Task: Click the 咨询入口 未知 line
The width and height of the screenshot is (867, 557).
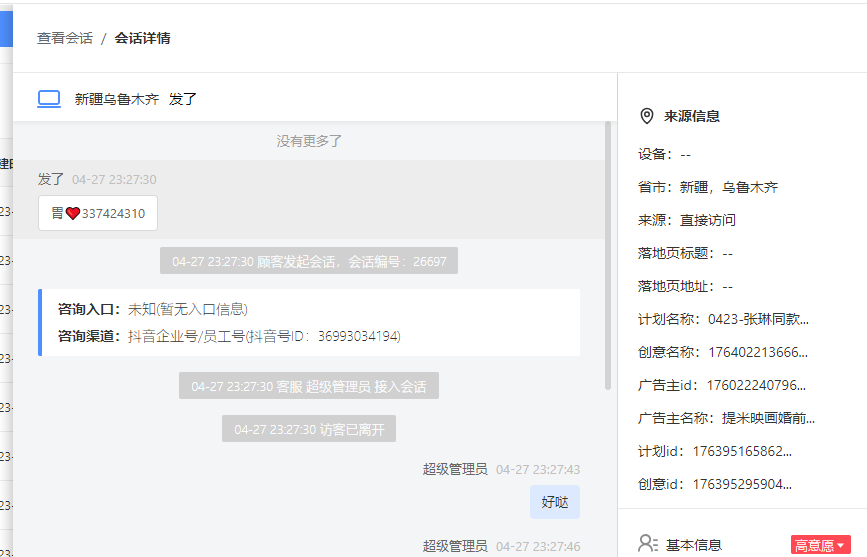Action: 153,309
